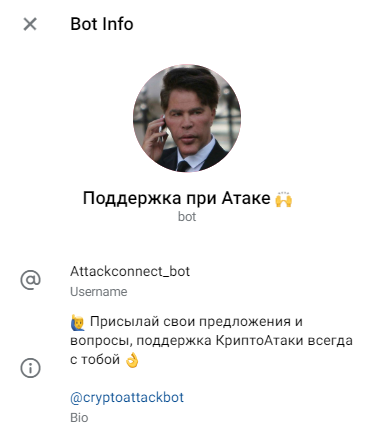The image size is (376, 429).
Task: Click the OK hand emoji in bio
Action: coord(131,360)
